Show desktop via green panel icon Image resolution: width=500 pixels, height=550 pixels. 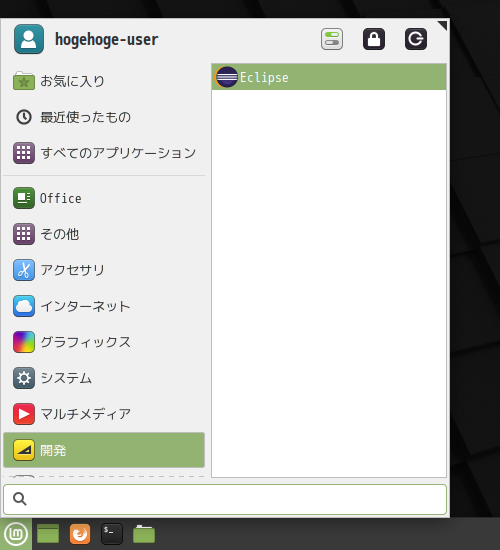pyautogui.click(x=48, y=534)
